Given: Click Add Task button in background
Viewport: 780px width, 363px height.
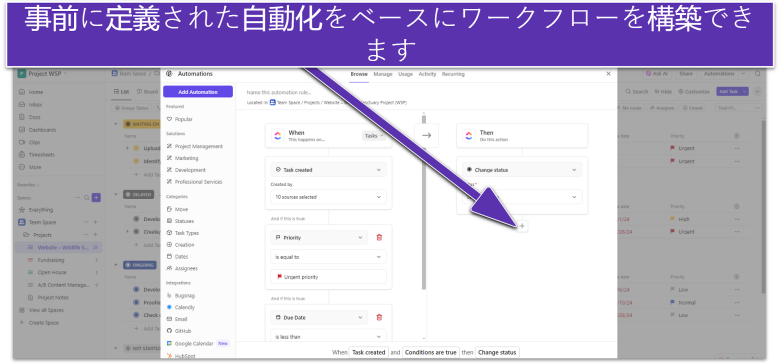Looking at the screenshot, I should pyautogui.click(x=728, y=91).
